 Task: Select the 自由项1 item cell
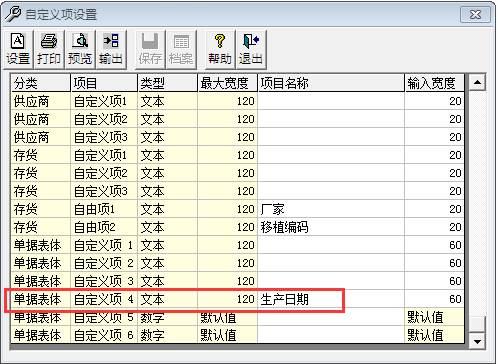click(104, 209)
